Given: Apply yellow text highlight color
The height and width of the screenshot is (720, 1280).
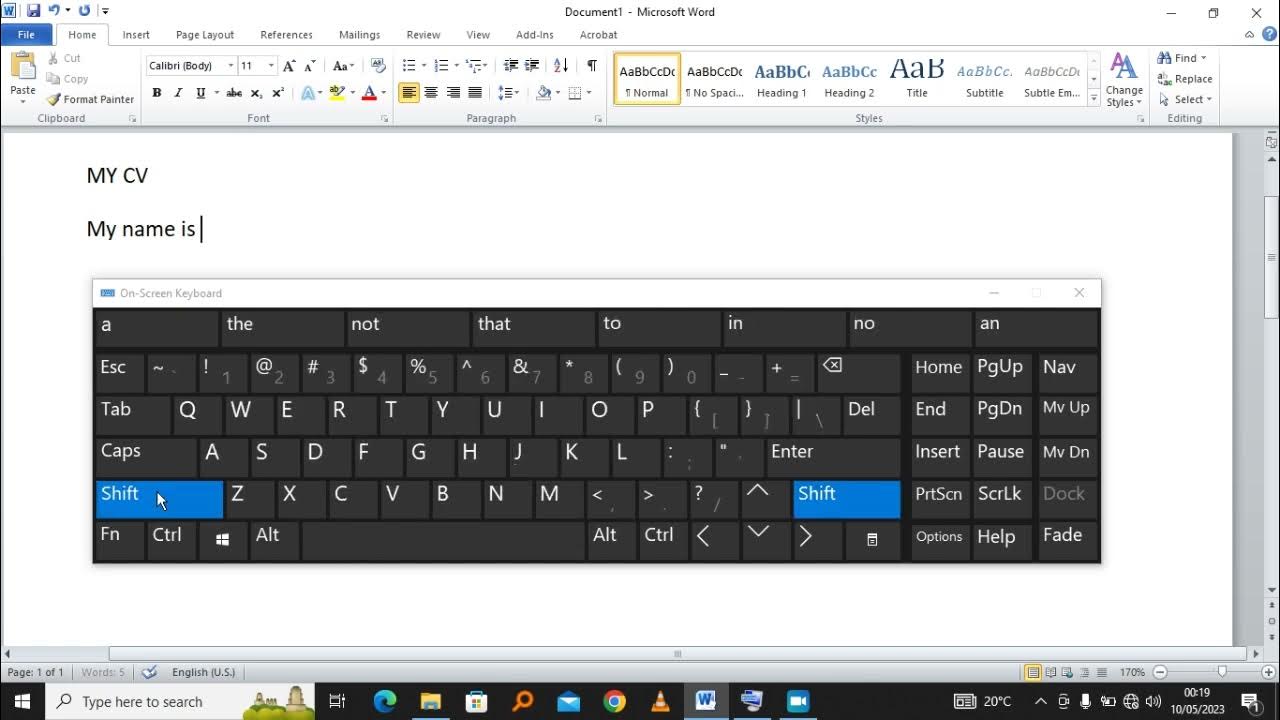Looking at the screenshot, I should click(x=337, y=93).
